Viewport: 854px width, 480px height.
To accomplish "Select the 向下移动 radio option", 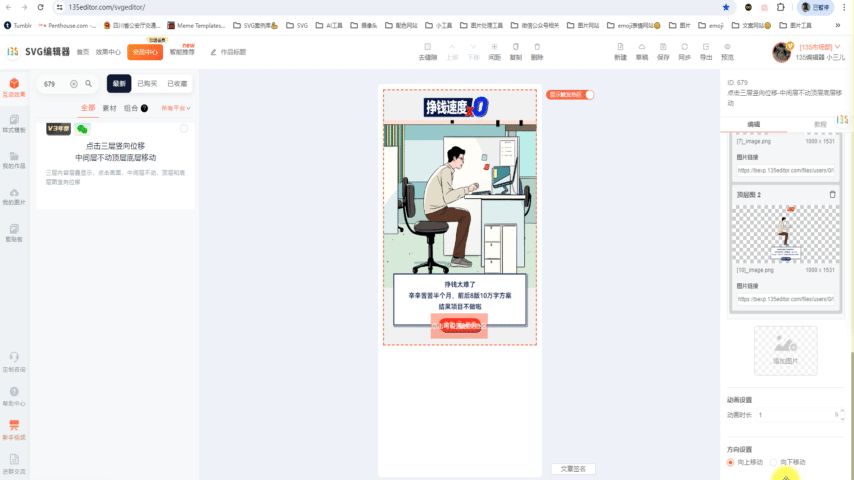I will pyautogui.click(x=773, y=462).
